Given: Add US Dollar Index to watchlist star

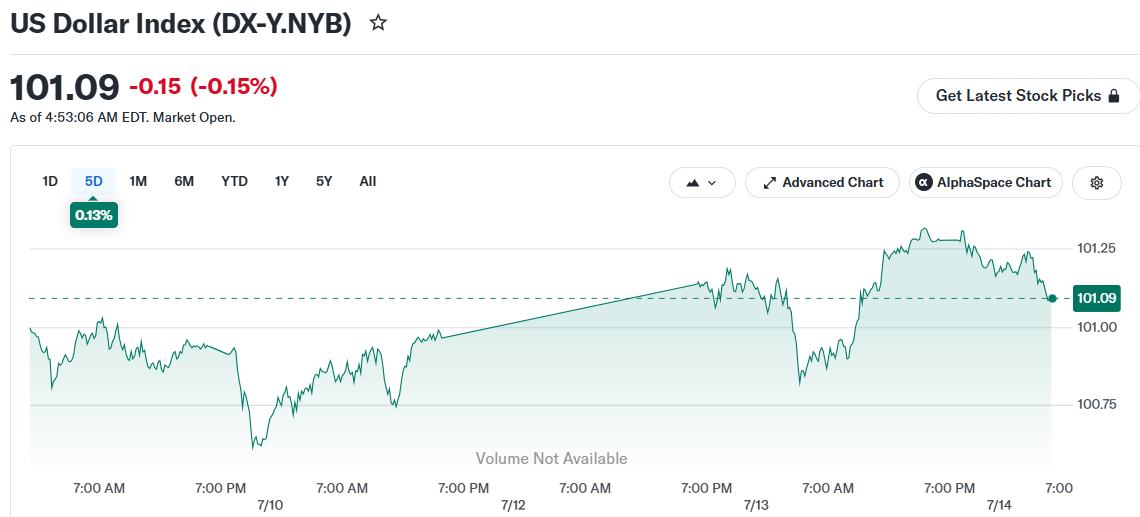Looking at the screenshot, I should tap(377, 23).
